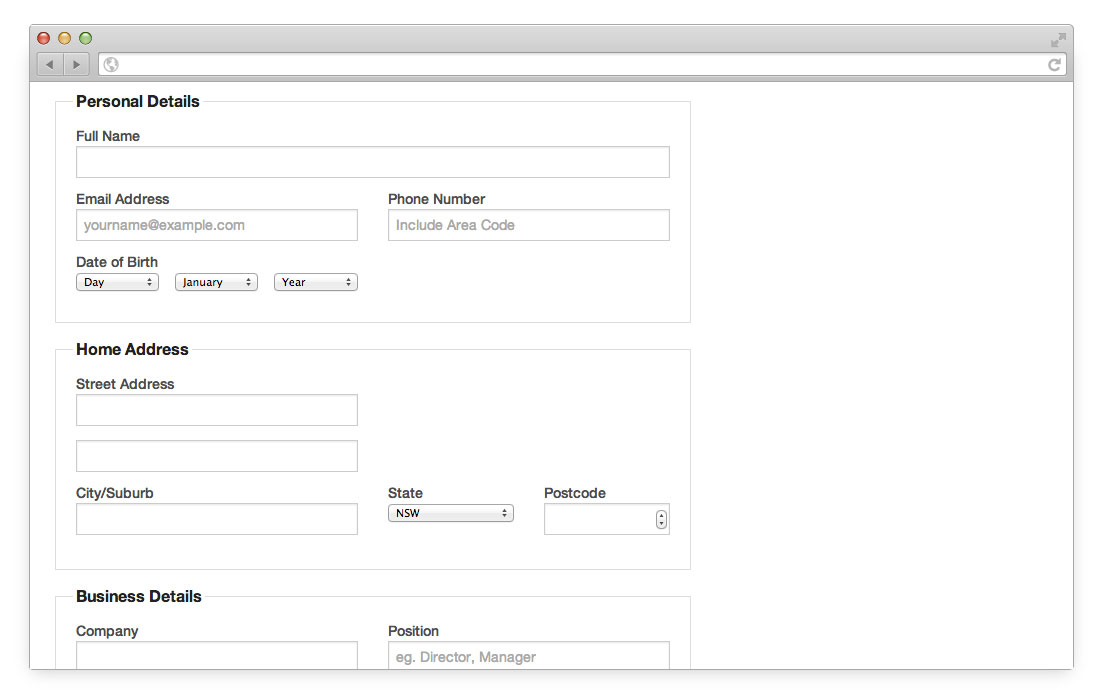Click the browser URL address bar
The height and width of the screenshot is (693, 1103).
580,65
